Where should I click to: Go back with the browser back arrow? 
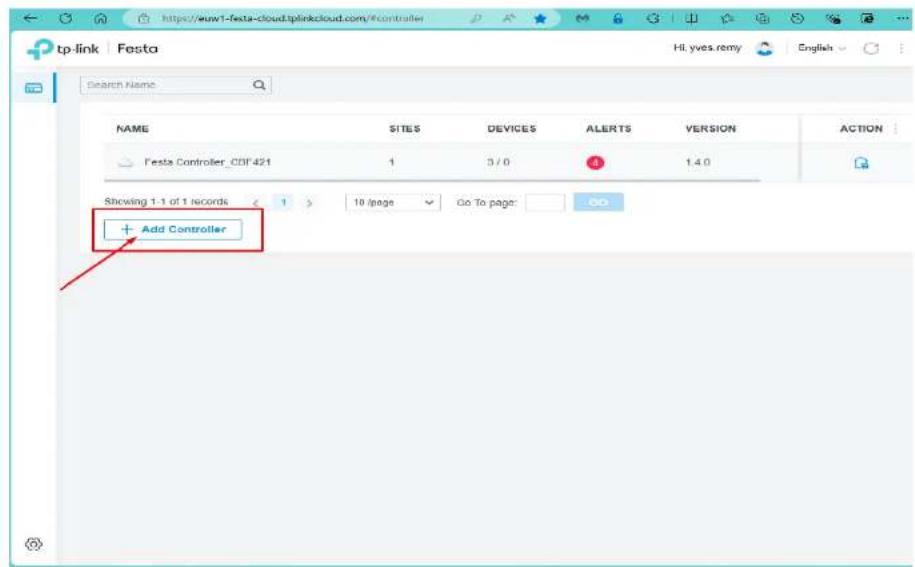(30, 19)
